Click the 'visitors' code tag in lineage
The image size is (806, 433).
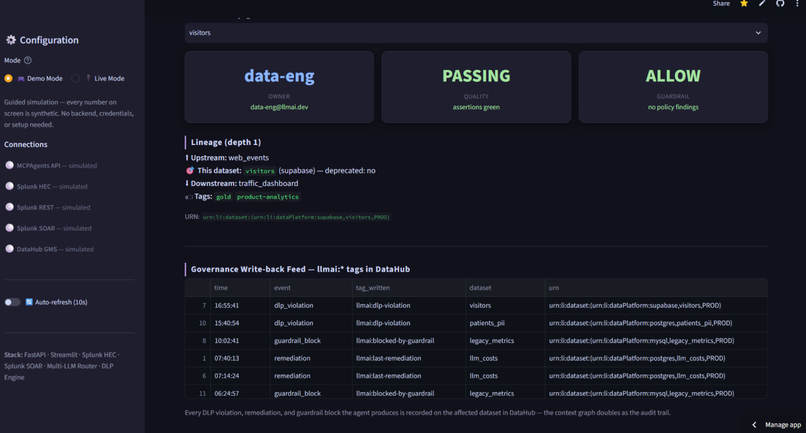click(260, 171)
